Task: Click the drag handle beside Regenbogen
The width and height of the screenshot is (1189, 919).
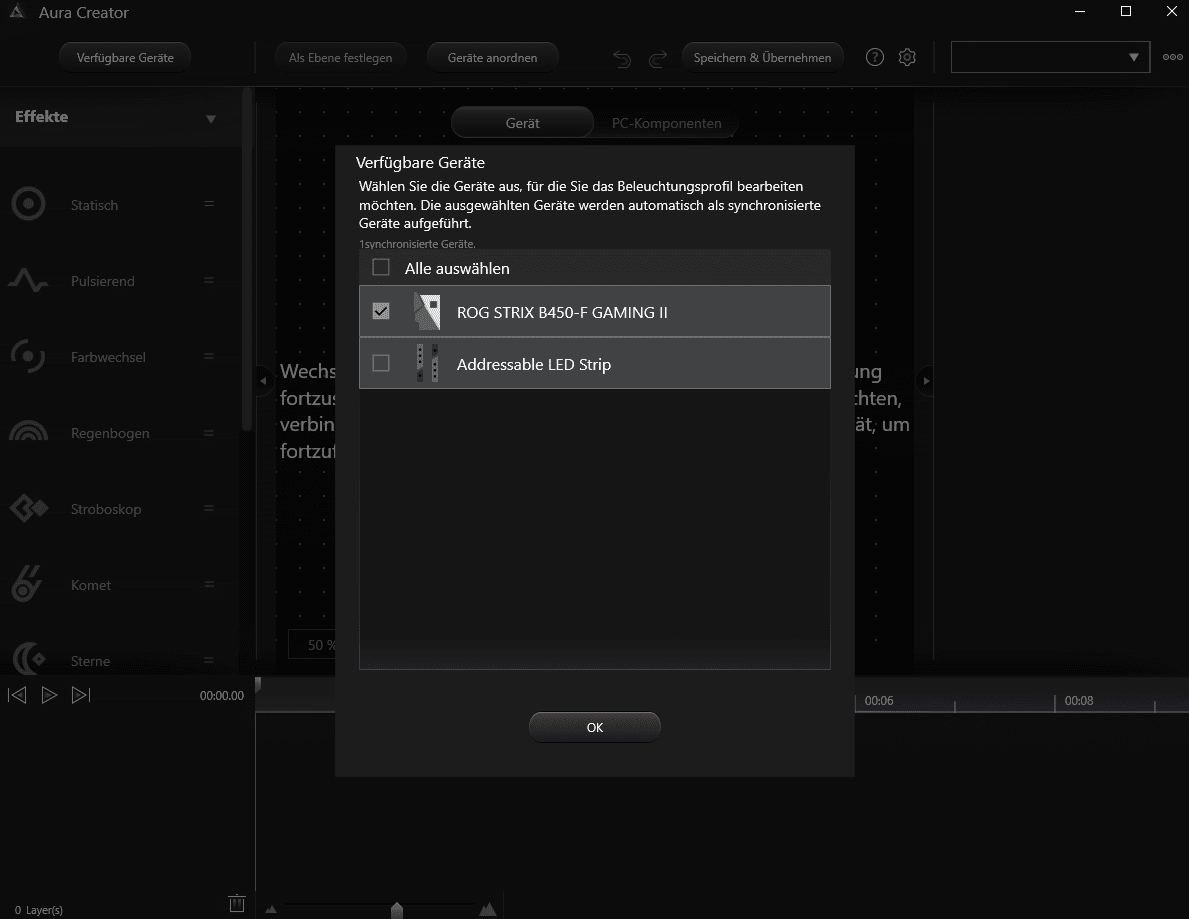Action: click(x=209, y=433)
